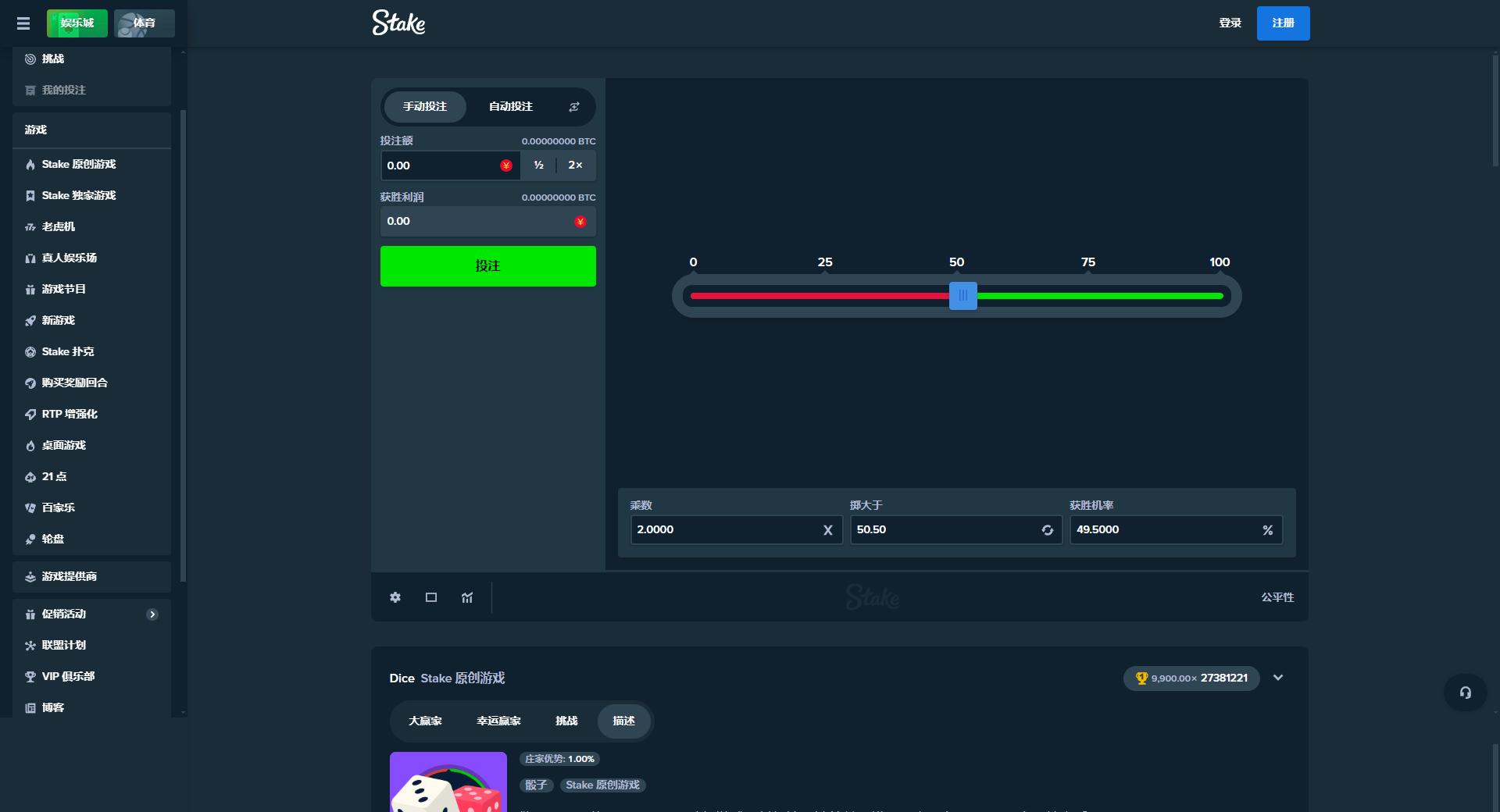Switch to 手动投注 manual betting

pyautogui.click(x=425, y=107)
